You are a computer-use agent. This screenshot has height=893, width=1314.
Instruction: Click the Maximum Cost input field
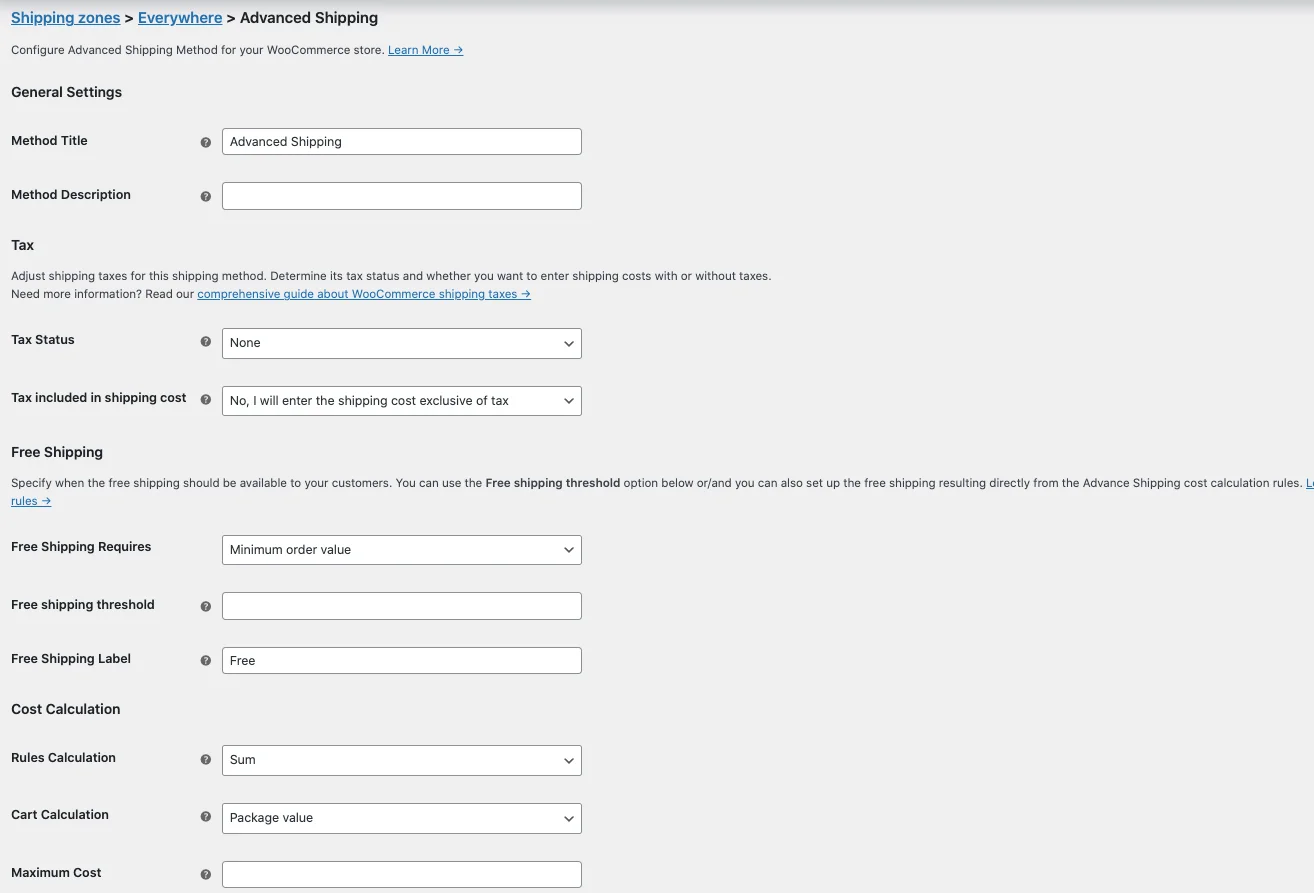coord(401,874)
